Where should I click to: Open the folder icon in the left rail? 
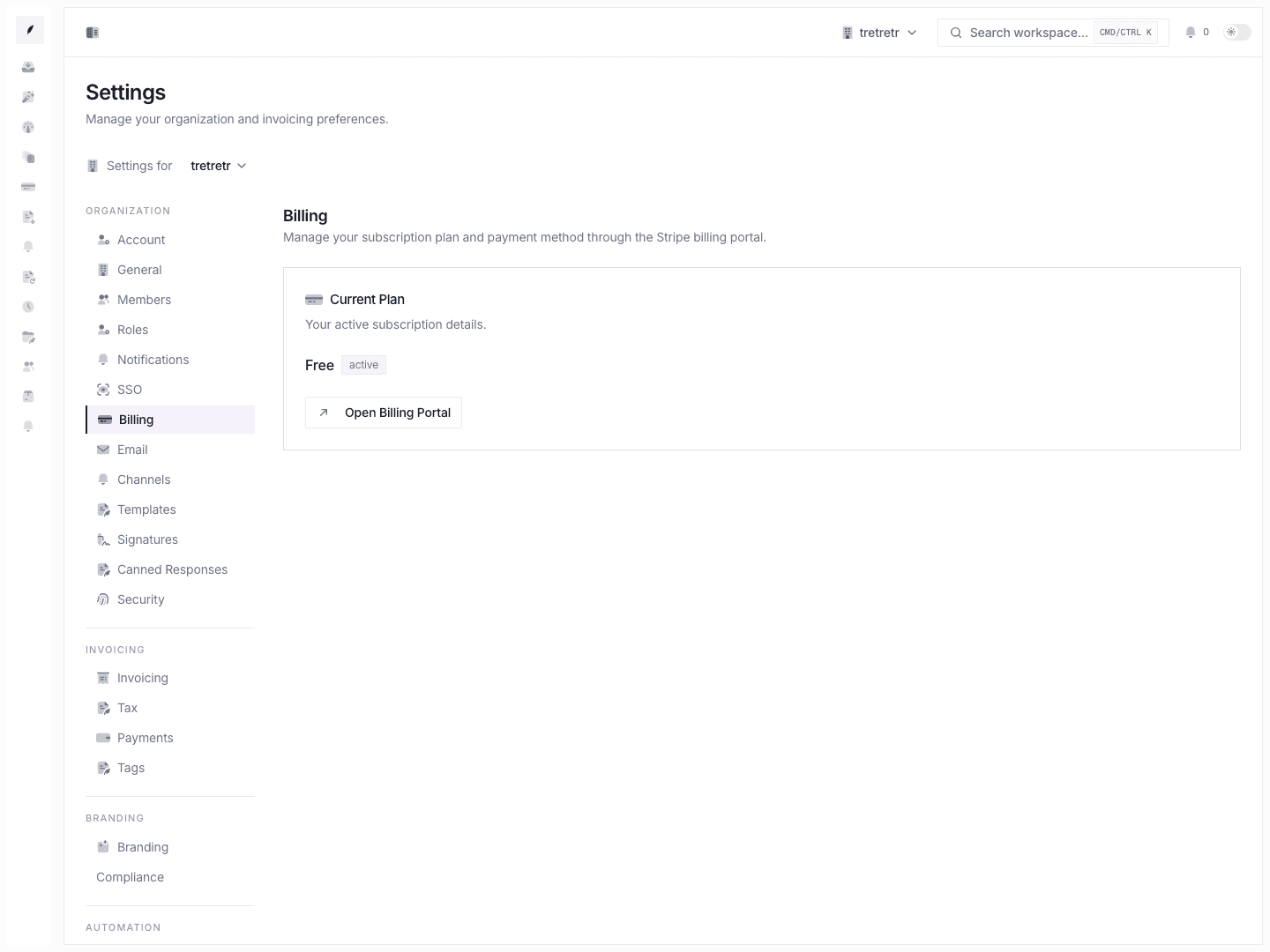(28, 337)
